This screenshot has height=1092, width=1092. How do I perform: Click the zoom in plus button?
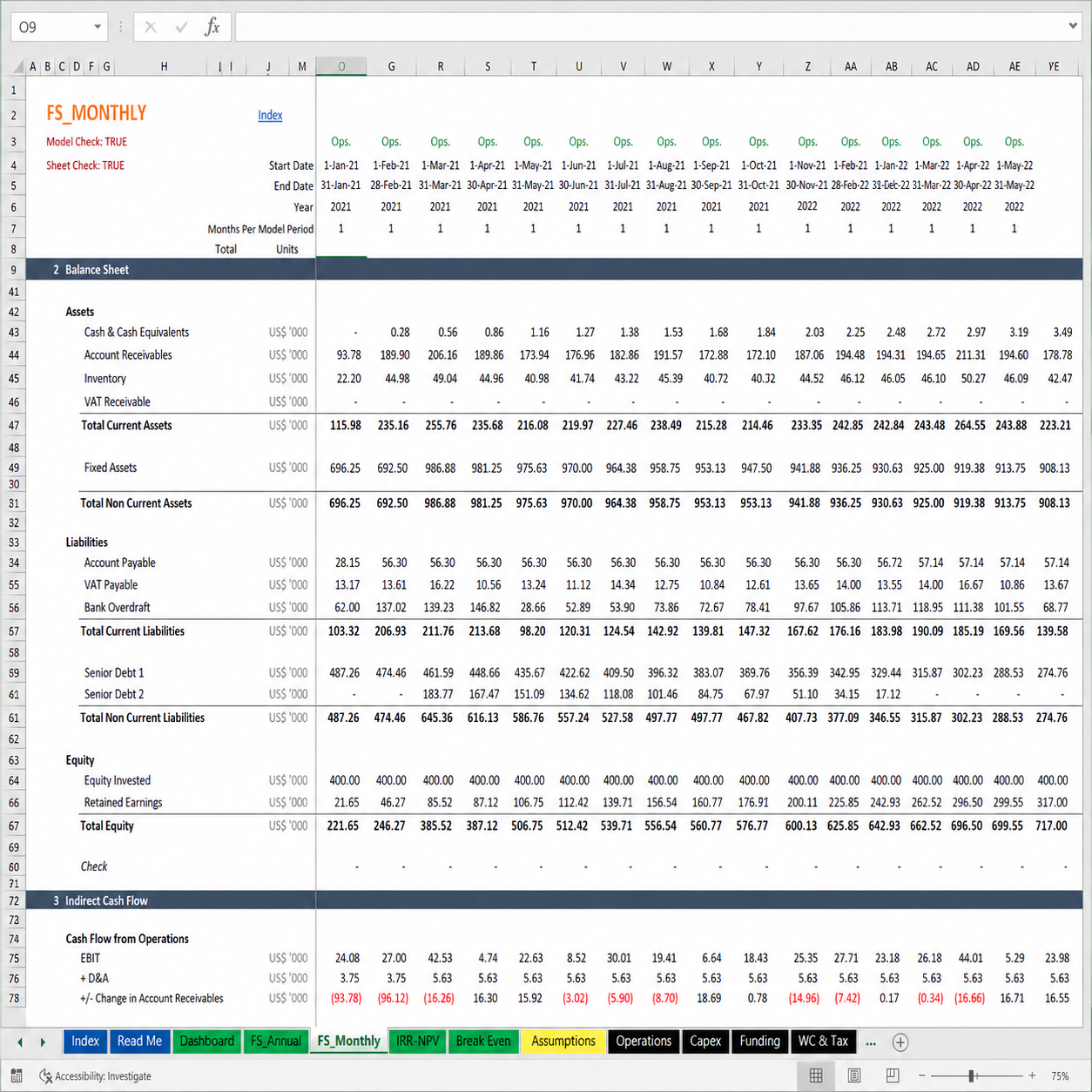(x=1032, y=1076)
